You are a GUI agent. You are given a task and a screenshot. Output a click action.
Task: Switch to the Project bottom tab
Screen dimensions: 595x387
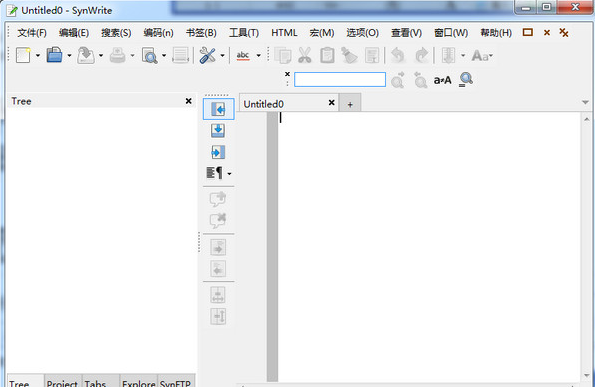point(62,382)
